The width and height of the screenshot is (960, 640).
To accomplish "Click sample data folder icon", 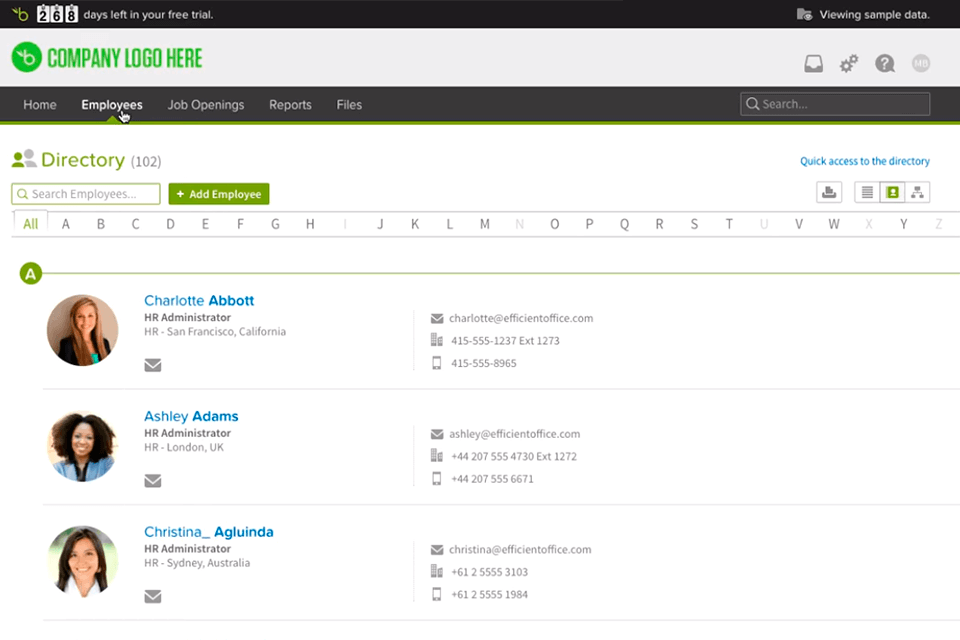I will (804, 14).
